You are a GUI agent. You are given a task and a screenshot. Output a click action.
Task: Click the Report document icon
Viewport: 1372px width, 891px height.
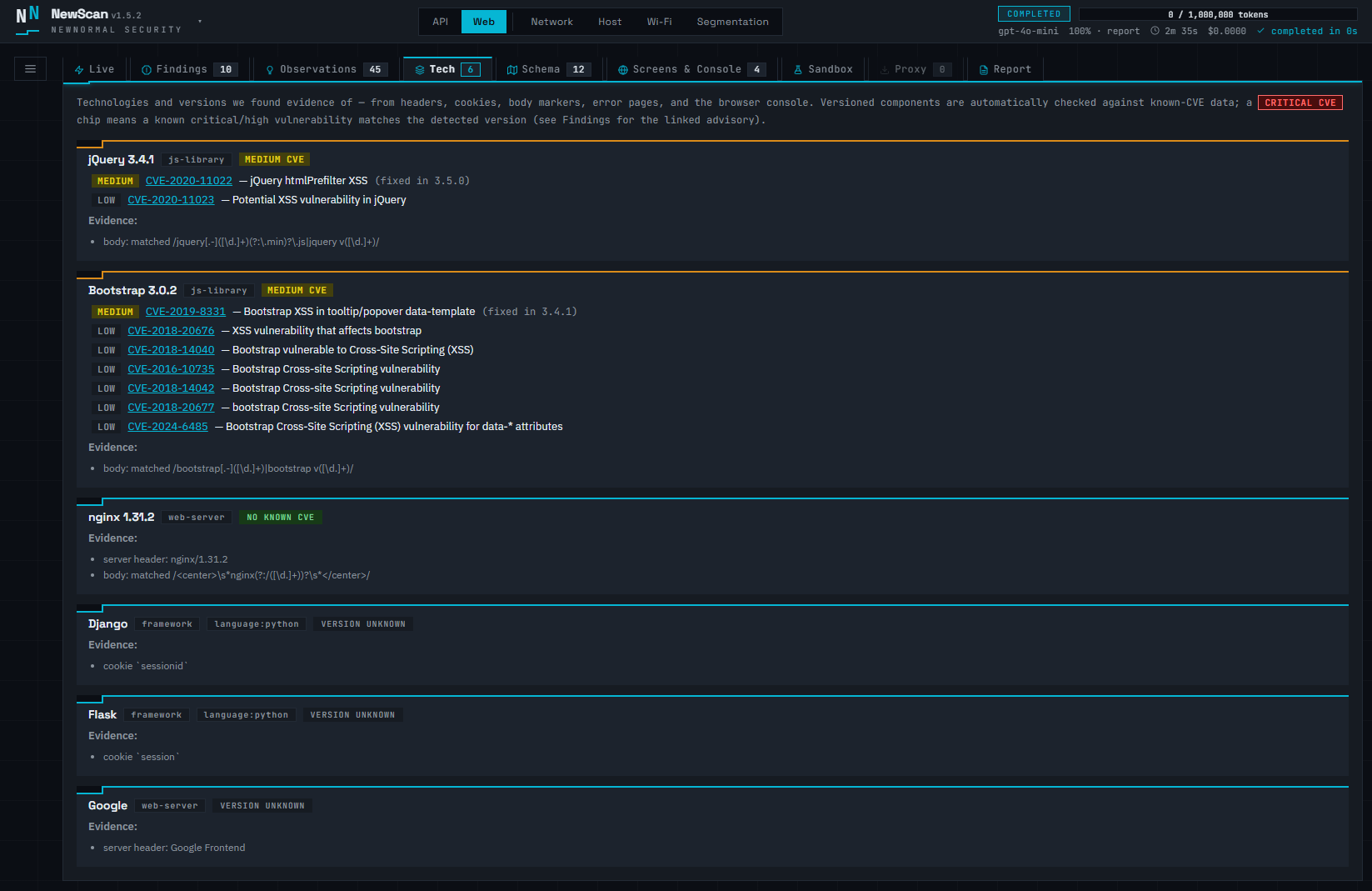click(984, 70)
